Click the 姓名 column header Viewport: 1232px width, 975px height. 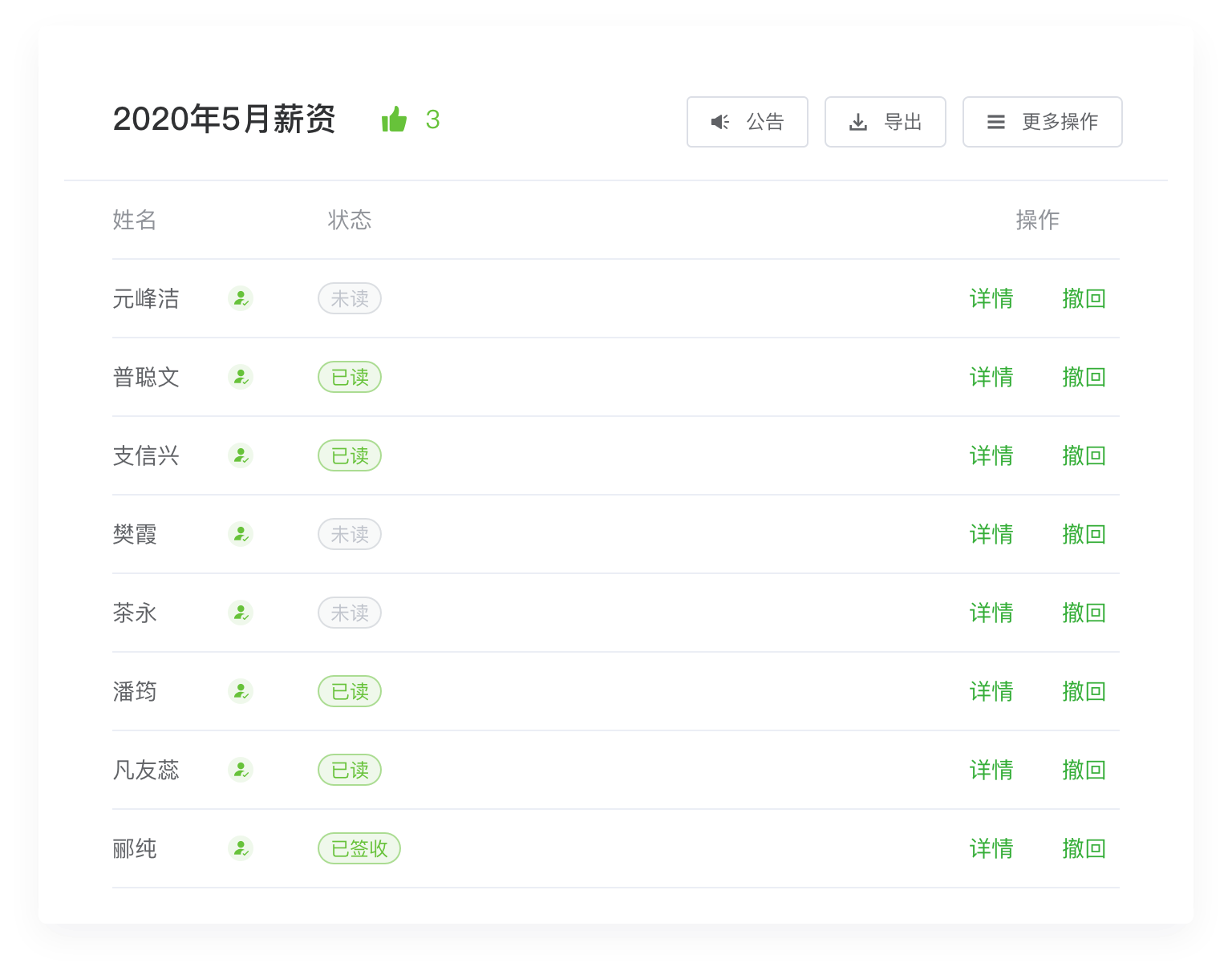[135, 220]
